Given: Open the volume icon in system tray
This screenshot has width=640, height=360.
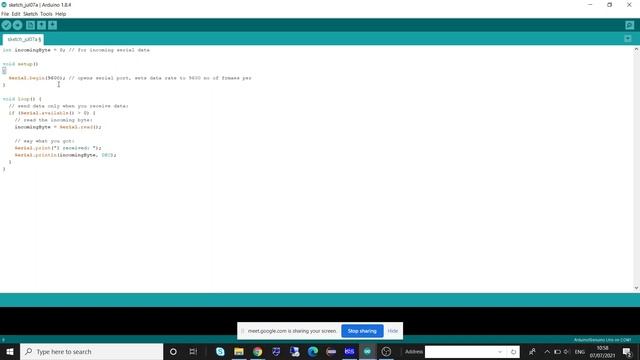Looking at the screenshot, I should coord(566,351).
